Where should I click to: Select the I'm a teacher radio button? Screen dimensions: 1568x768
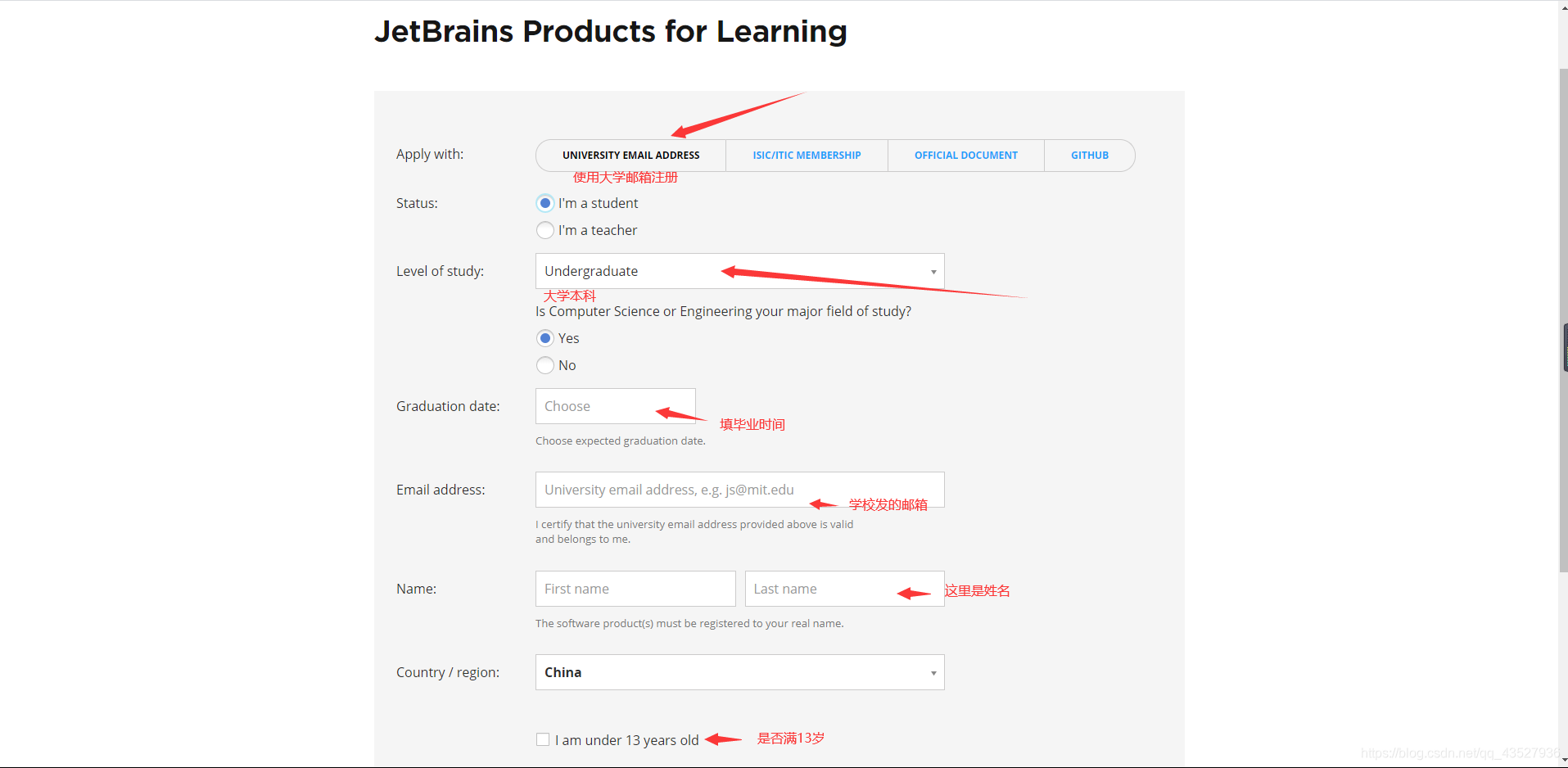click(x=545, y=230)
